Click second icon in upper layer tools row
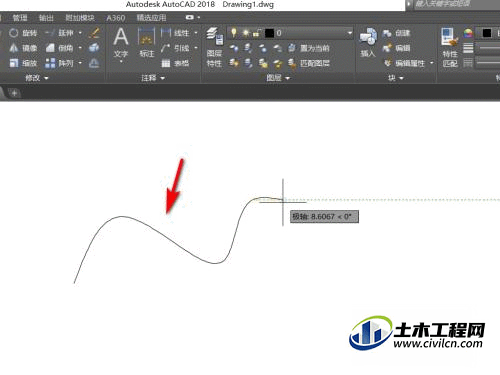The height and width of the screenshot is (375, 500). pyautogui.click(x=248, y=48)
